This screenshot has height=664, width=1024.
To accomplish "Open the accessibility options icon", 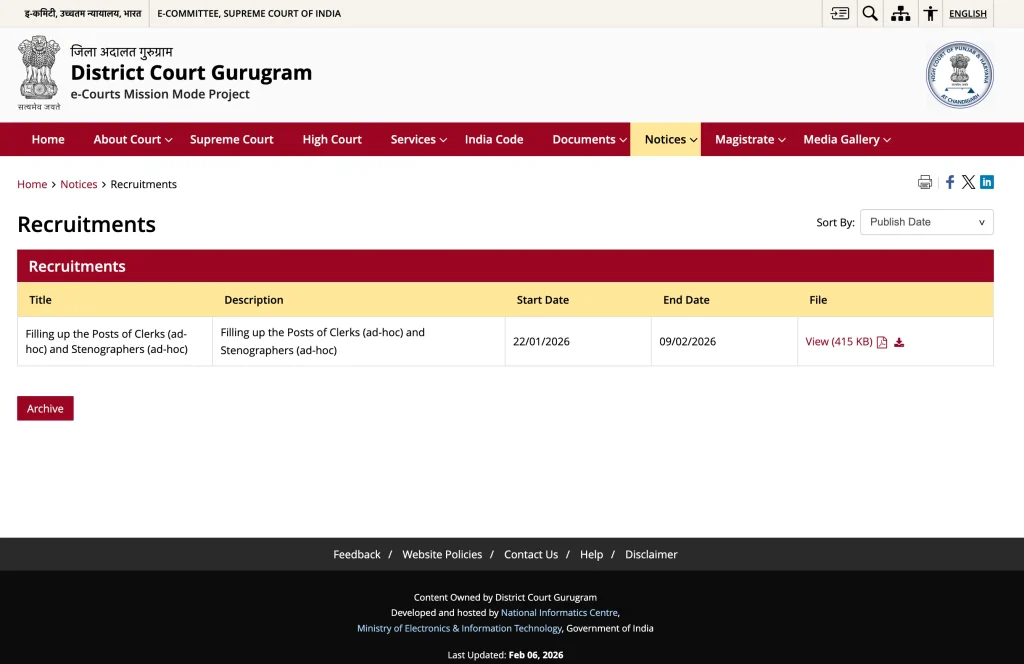I will click(x=930, y=13).
